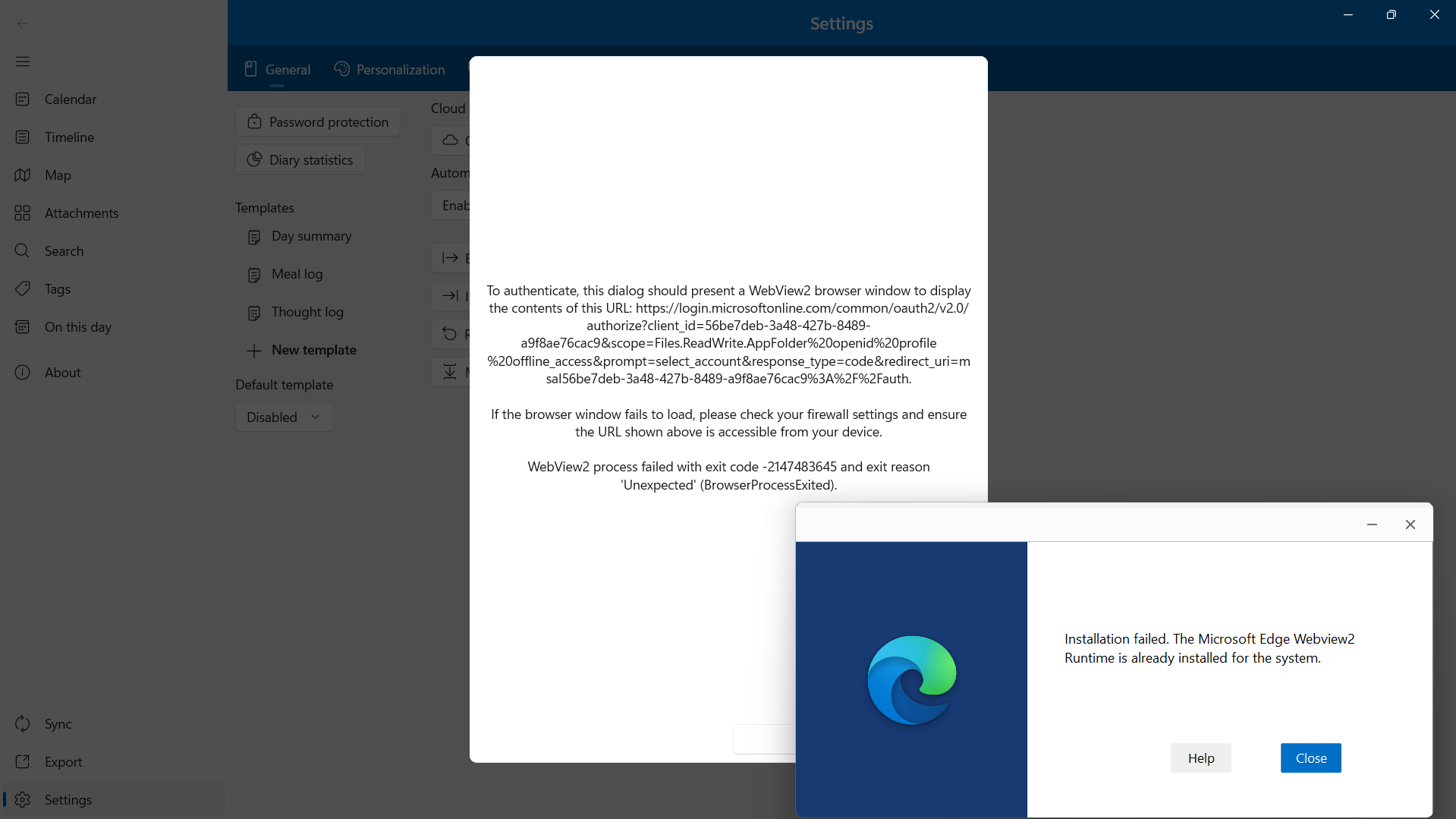Click the Default template label

(x=285, y=385)
